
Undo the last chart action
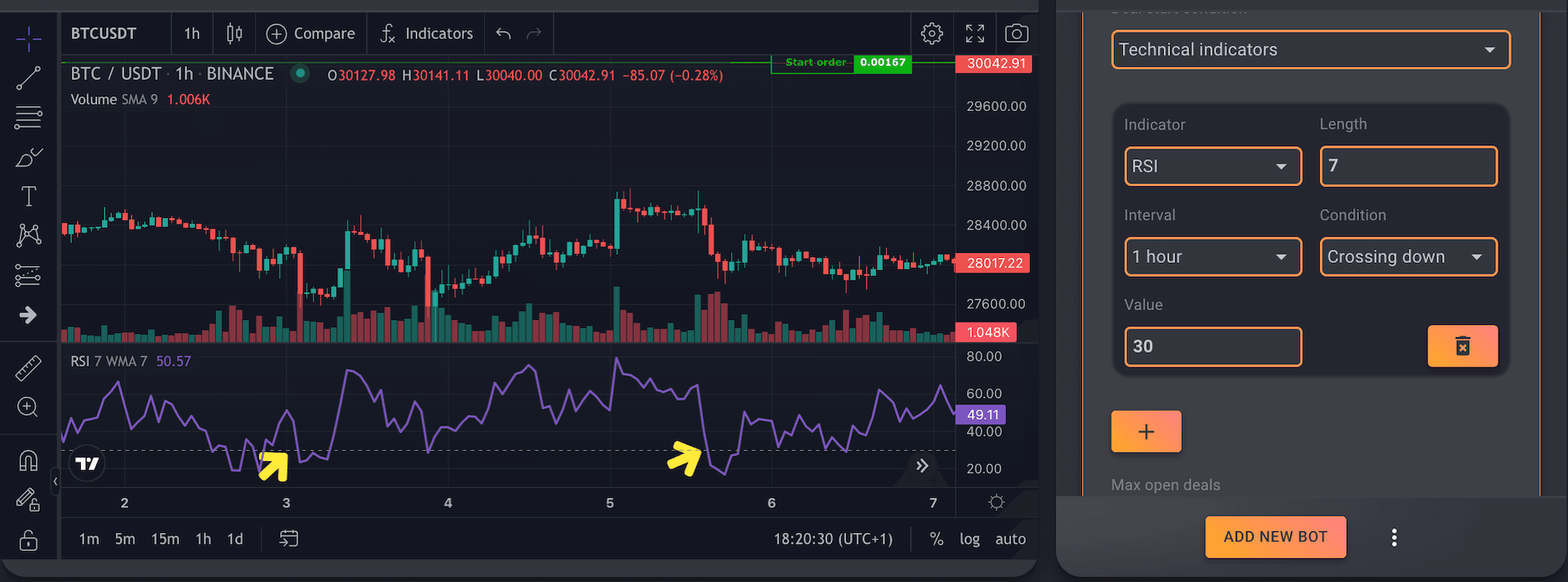click(503, 33)
